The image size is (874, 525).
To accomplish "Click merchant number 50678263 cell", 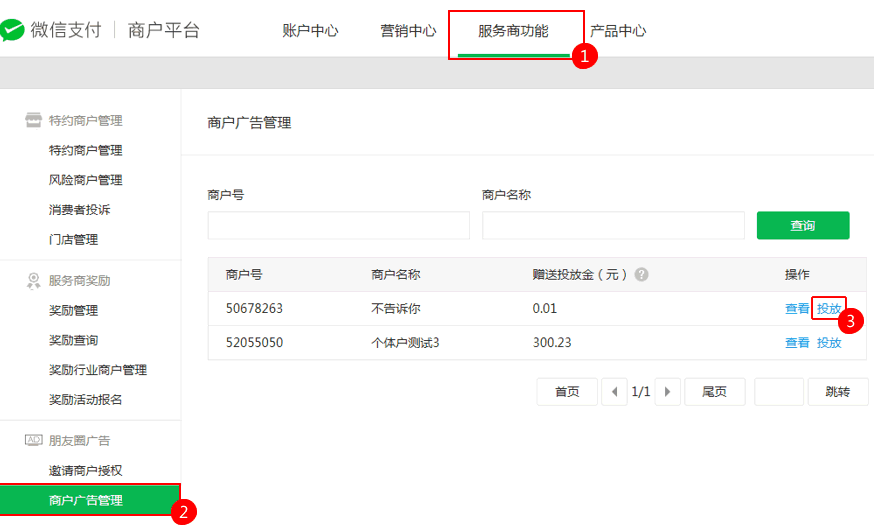I will tap(254, 308).
